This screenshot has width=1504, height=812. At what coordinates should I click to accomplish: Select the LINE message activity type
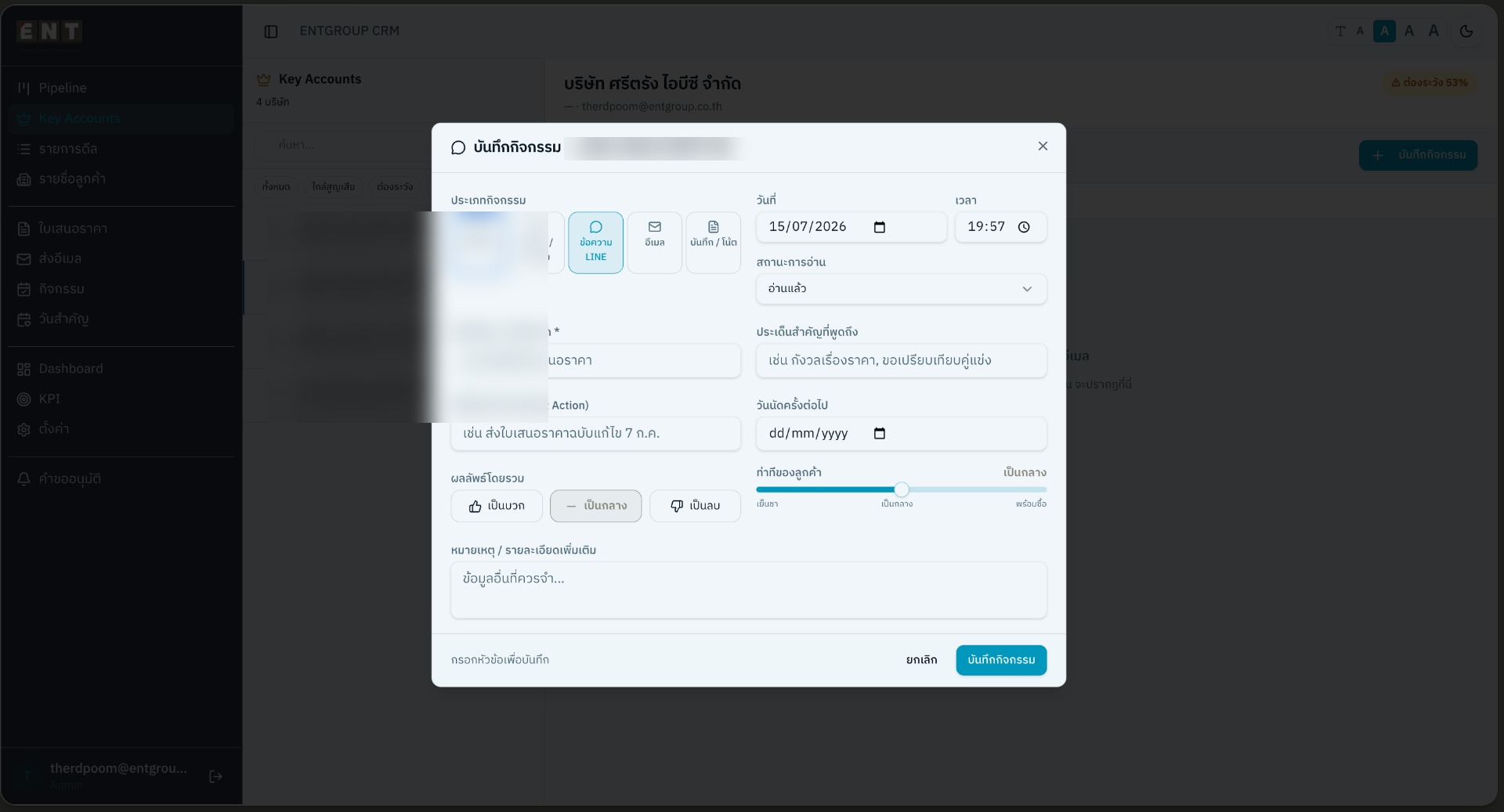(595, 243)
